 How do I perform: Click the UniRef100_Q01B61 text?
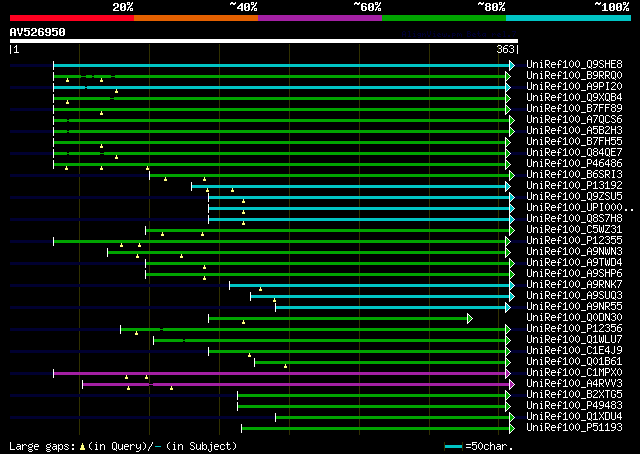tap(574, 362)
